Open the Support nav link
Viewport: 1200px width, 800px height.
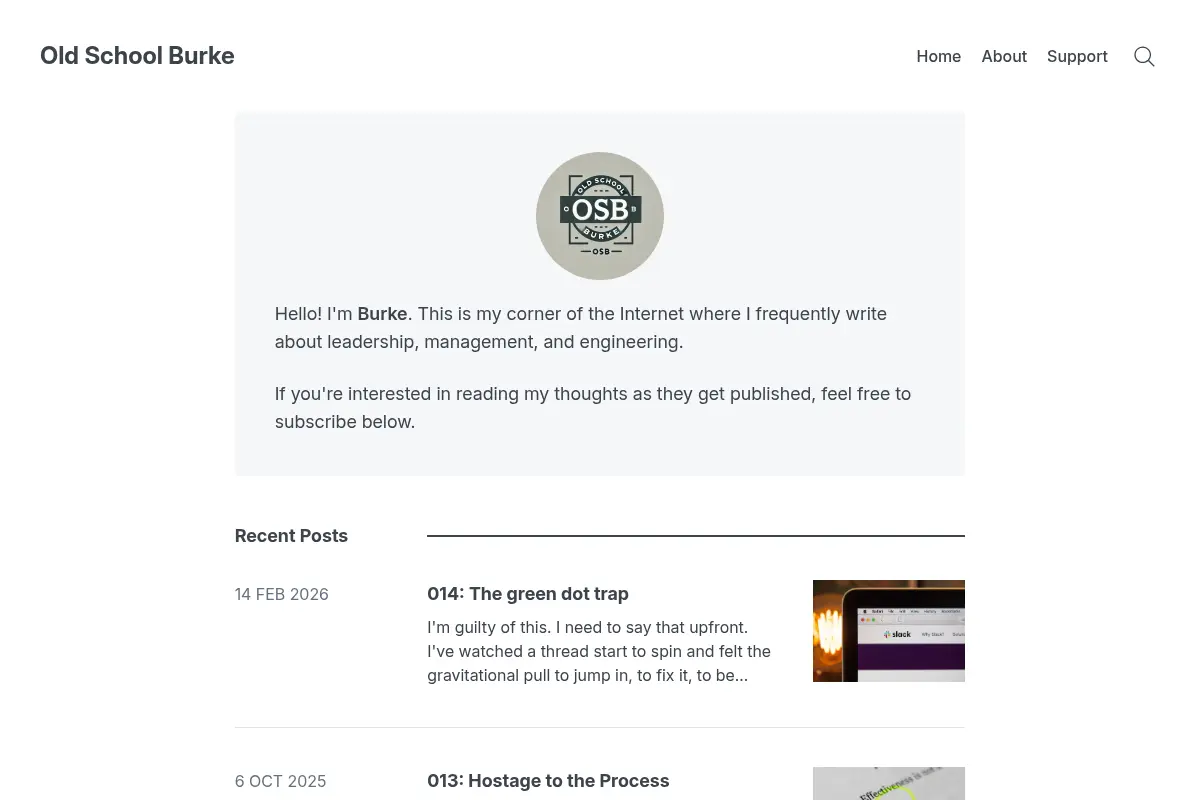[x=1077, y=57]
